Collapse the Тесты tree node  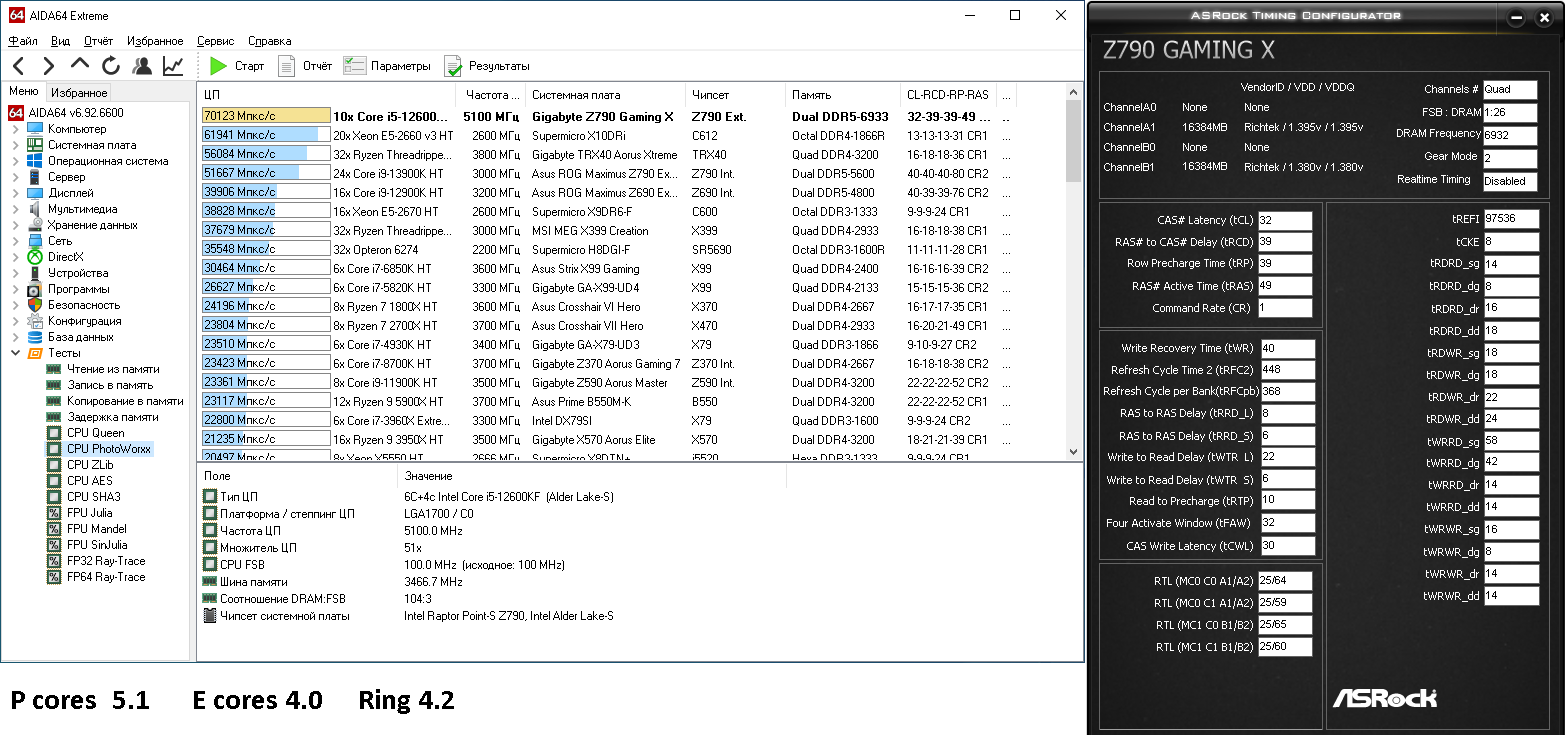tap(15, 353)
